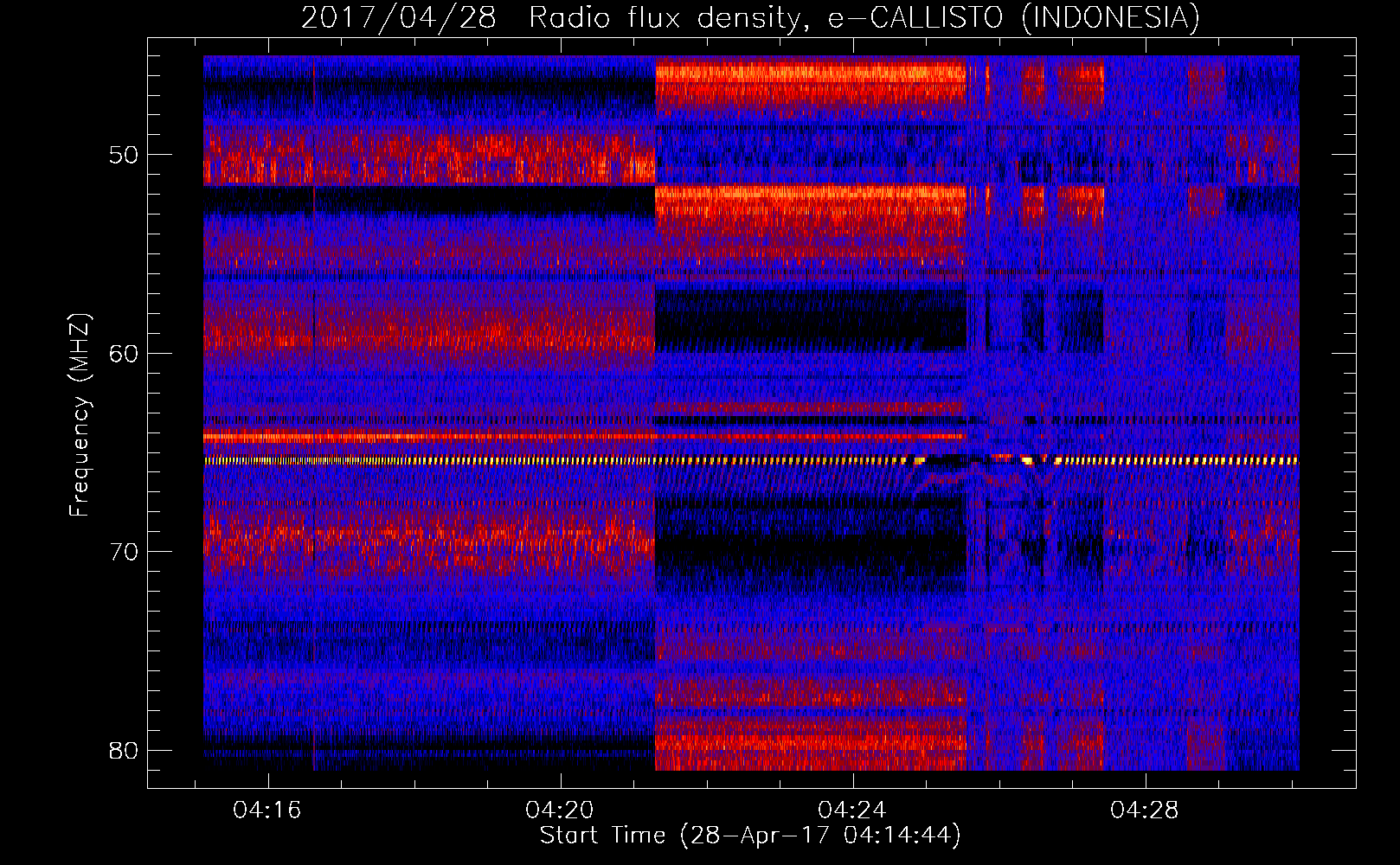Click the 70 frequency tick label
This screenshot has width=1400, height=865.
pos(124,552)
